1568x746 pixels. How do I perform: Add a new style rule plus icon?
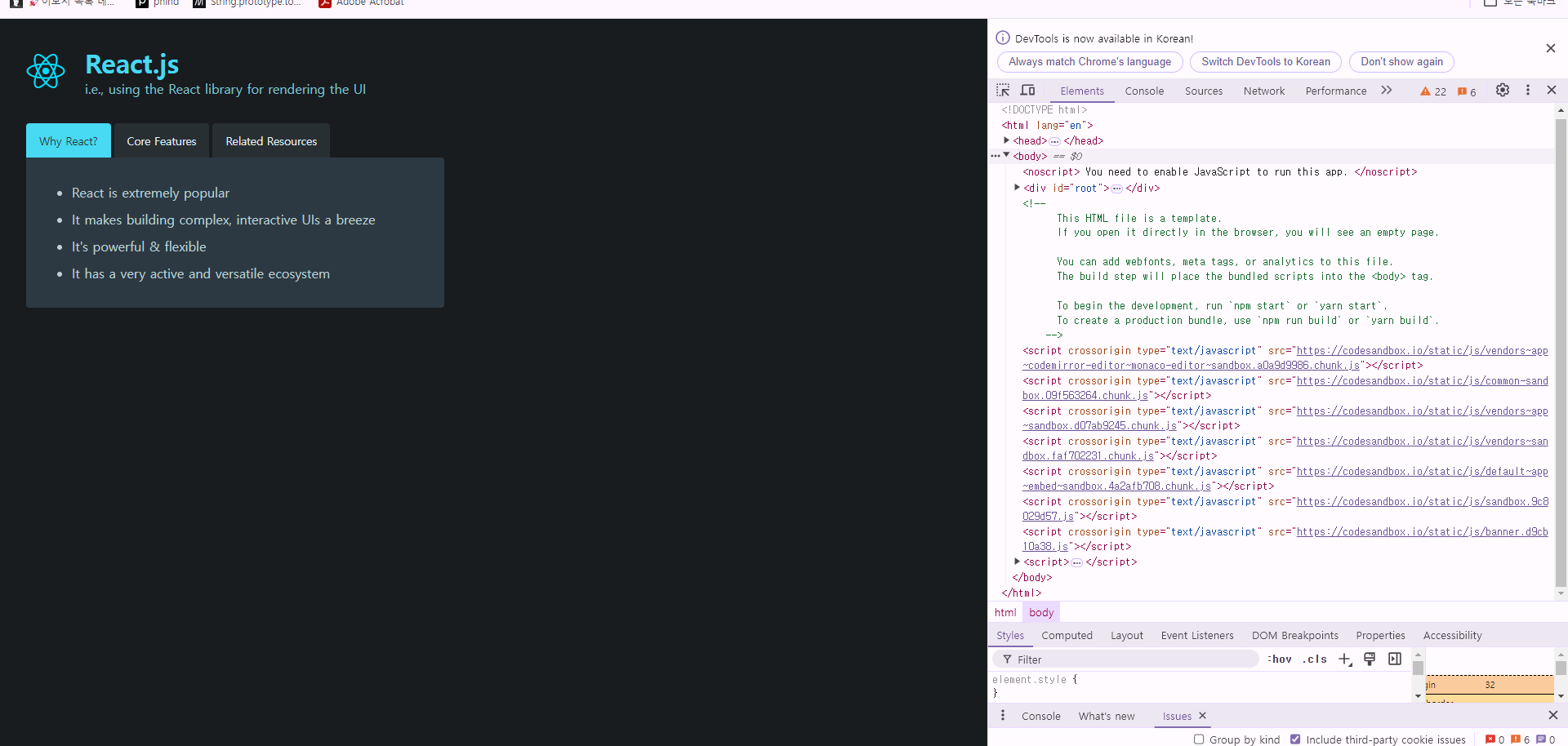tap(1345, 659)
